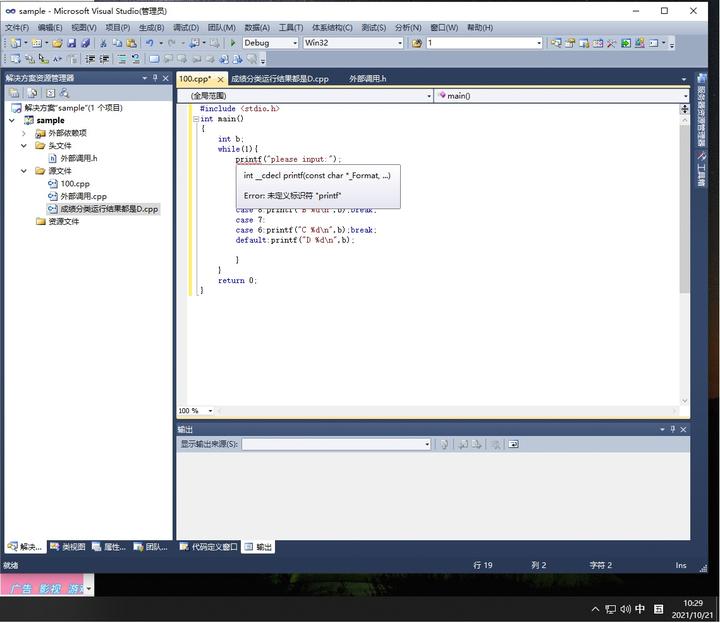Toggle word wrap in the Output toolbar
This screenshot has height=623, width=720.
[x=514, y=444]
